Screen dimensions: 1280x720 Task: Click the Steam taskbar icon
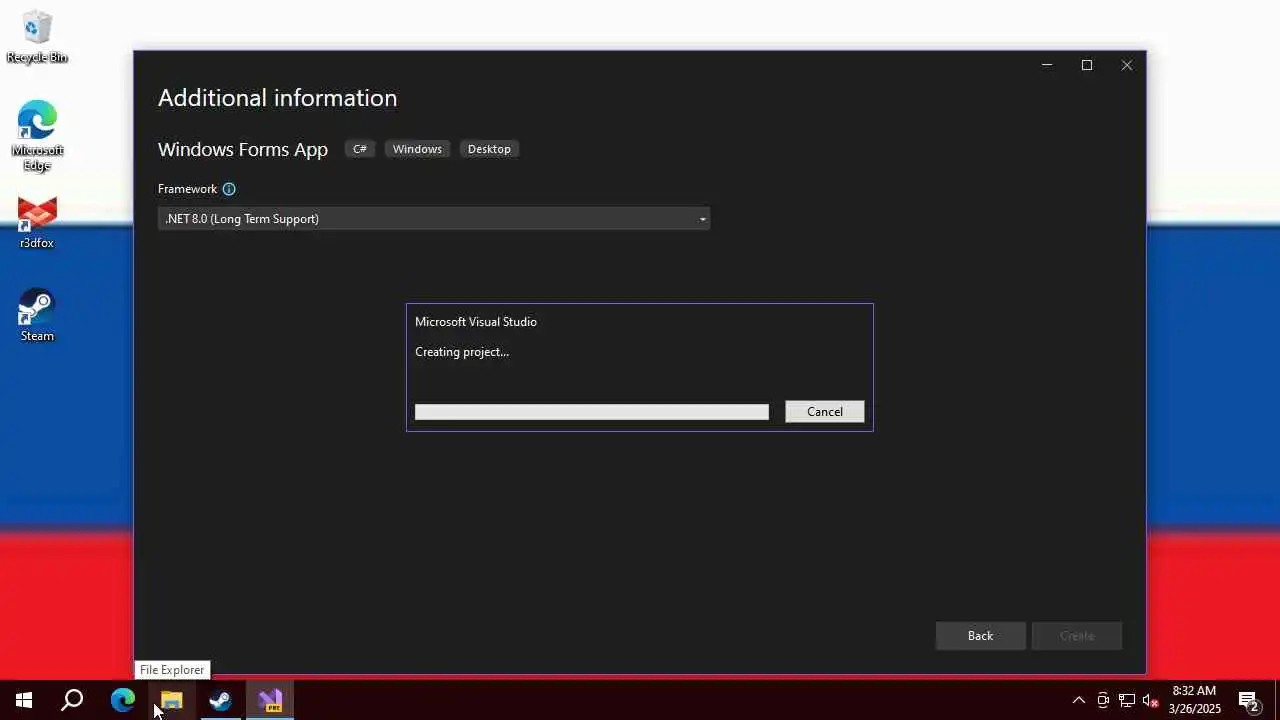pos(220,701)
